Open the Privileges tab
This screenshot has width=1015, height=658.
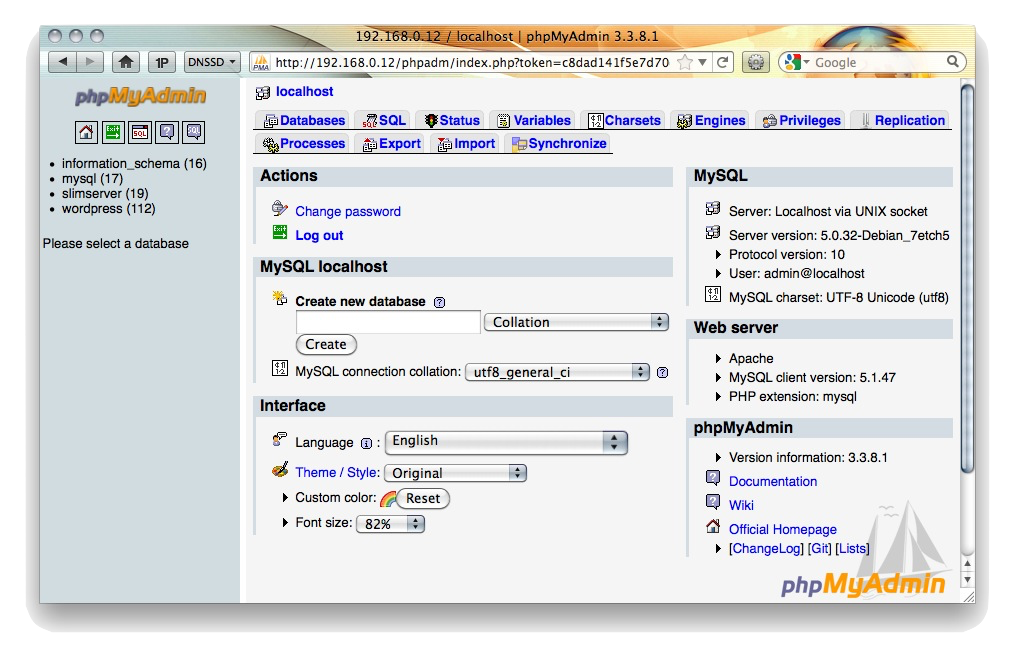801,120
